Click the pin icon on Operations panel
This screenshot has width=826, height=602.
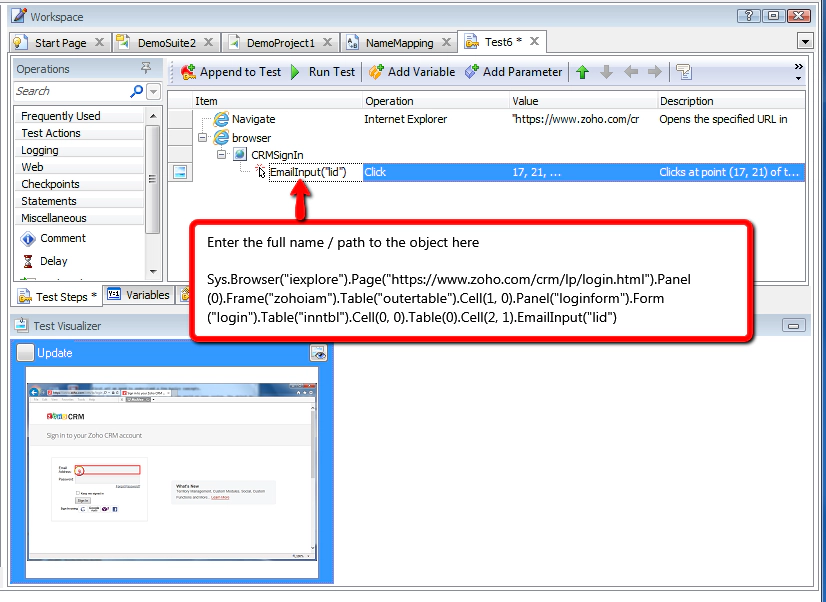[146, 68]
